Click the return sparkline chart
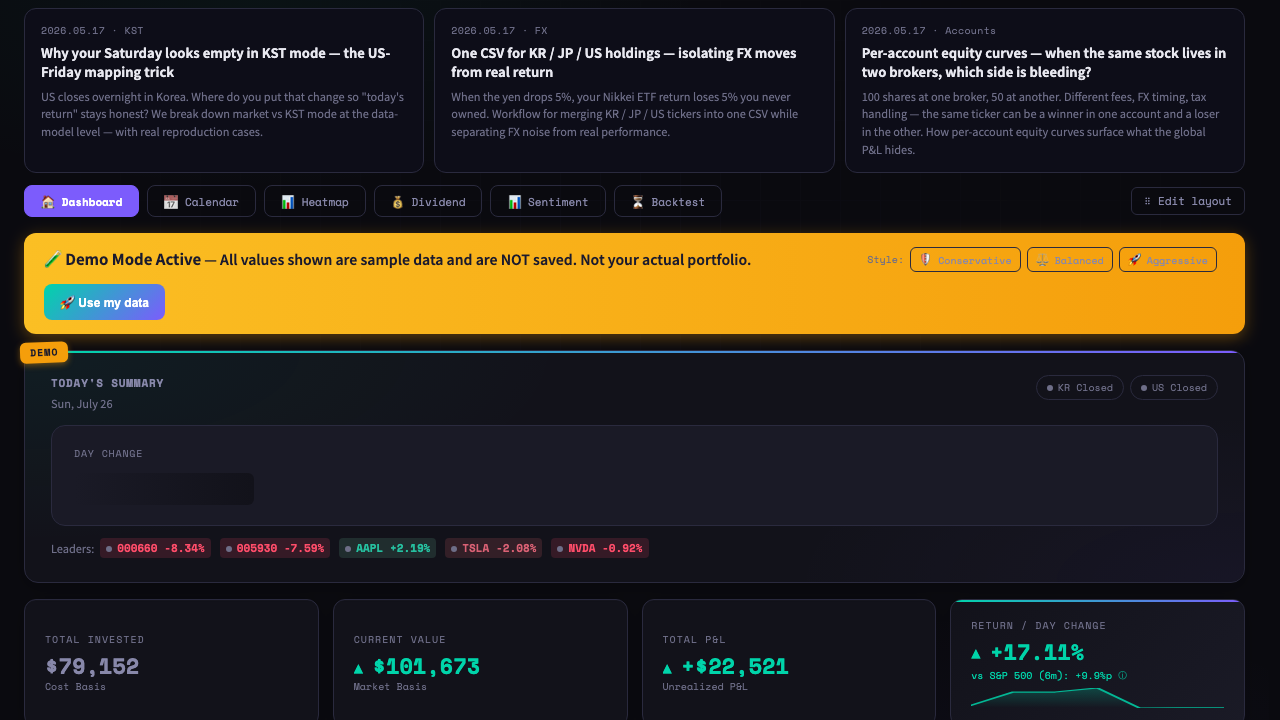Screen dimensions: 1280x720 [1097, 697]
